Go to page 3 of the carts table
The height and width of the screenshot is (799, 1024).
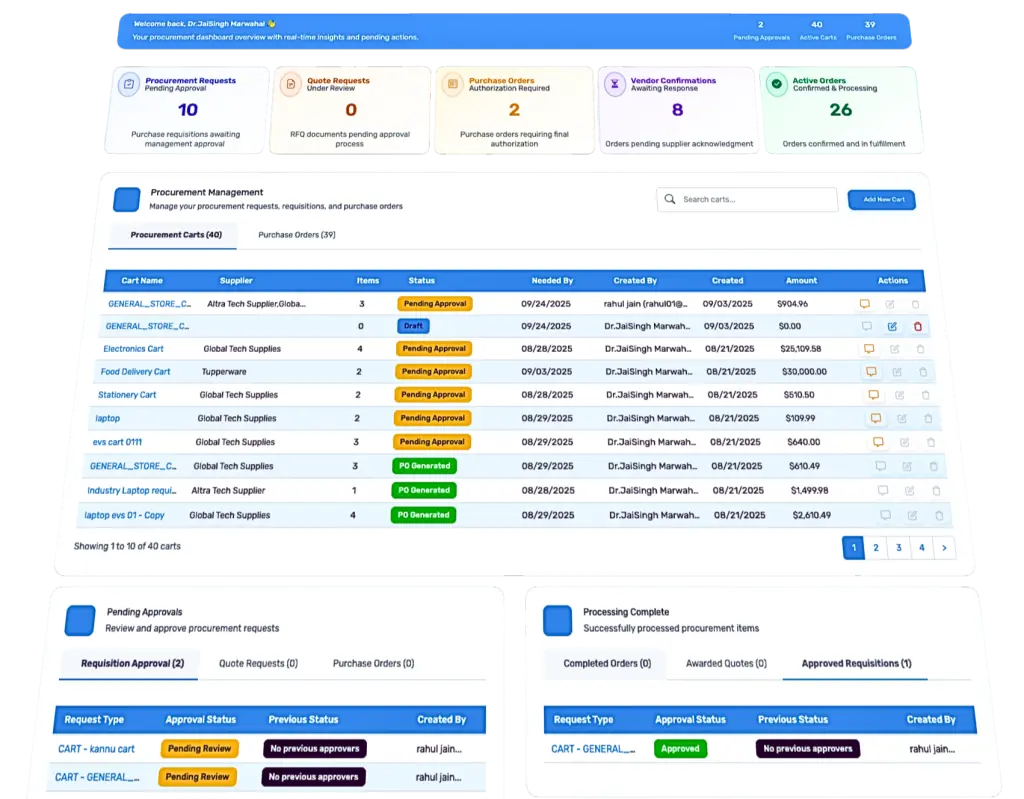pyautogui.click(x=898, y=547)
